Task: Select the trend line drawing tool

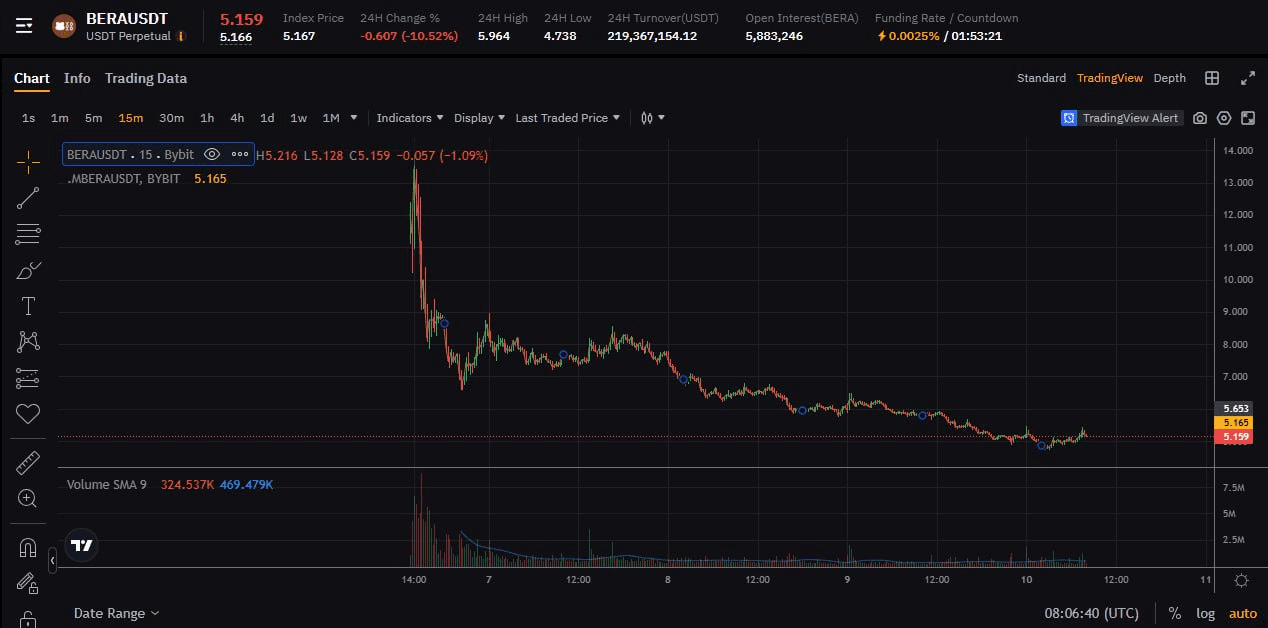Action: (28, 198)
